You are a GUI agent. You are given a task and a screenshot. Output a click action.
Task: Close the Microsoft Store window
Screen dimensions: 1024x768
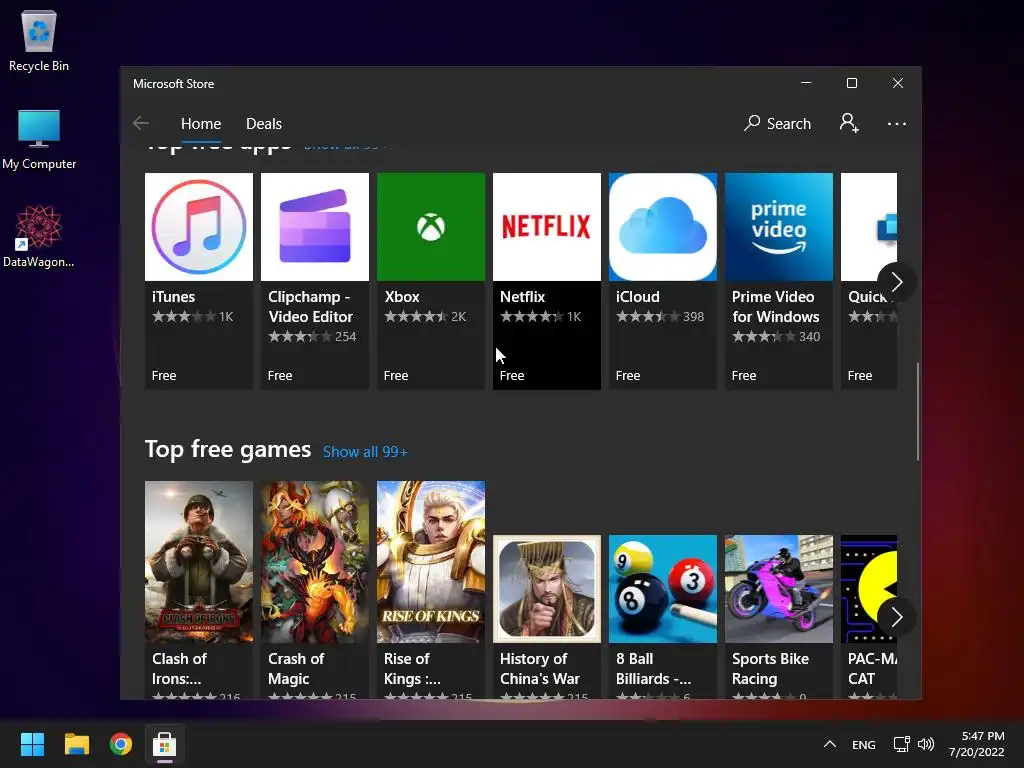coord(898,83)
